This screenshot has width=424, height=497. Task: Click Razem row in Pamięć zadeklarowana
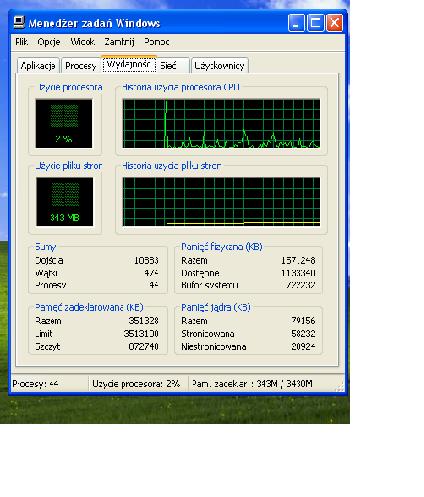coord(97,321)
